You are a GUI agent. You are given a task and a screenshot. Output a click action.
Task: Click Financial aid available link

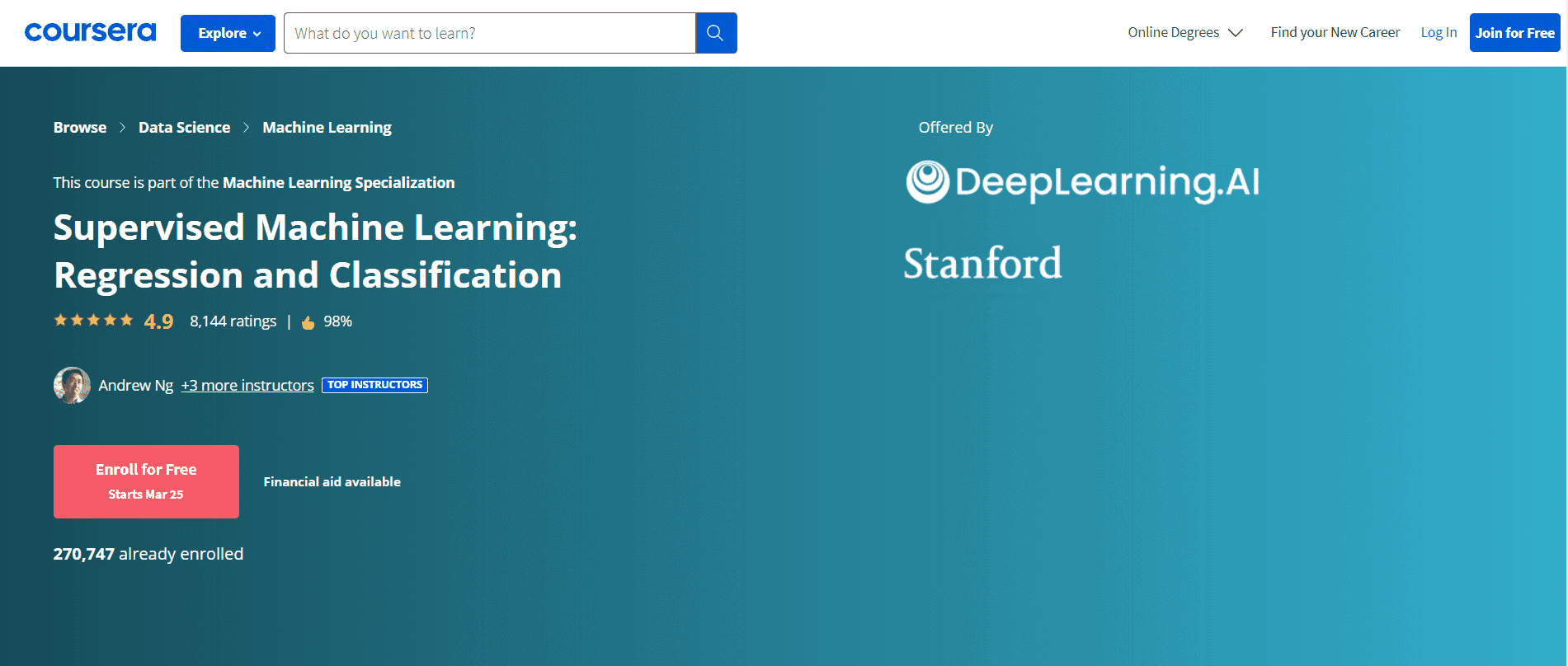pos(332,481)
